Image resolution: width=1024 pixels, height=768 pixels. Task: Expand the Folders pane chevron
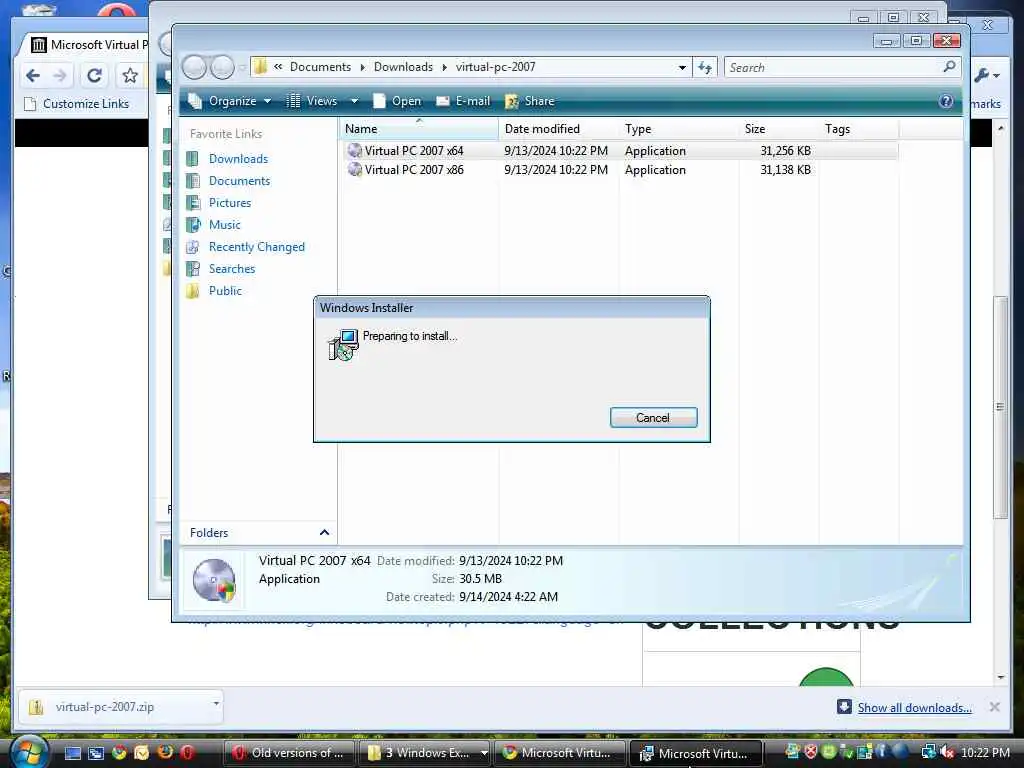tap(324, 533)
